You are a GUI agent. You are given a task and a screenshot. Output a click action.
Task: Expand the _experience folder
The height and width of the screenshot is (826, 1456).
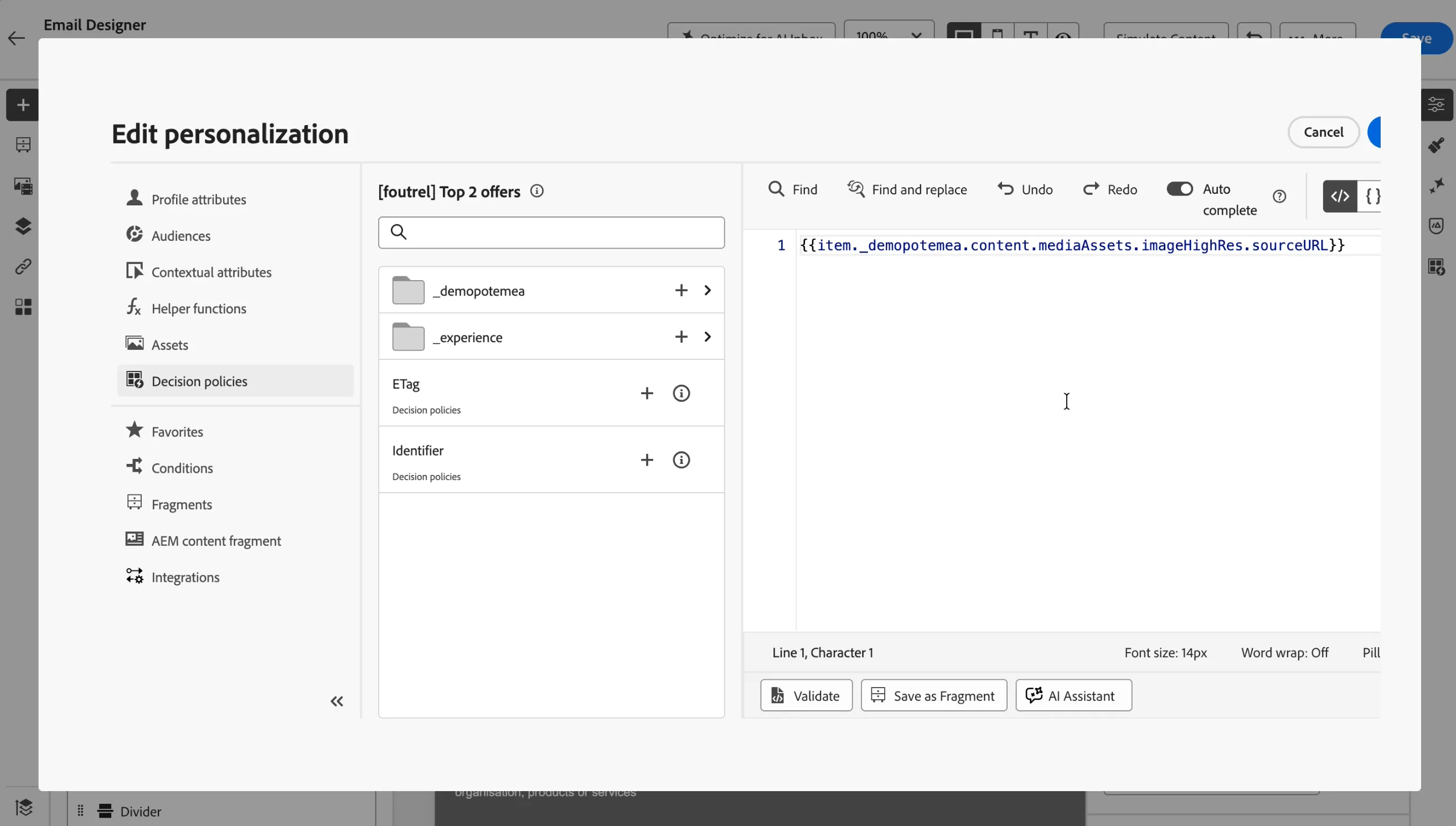click(x=708, y=337)
